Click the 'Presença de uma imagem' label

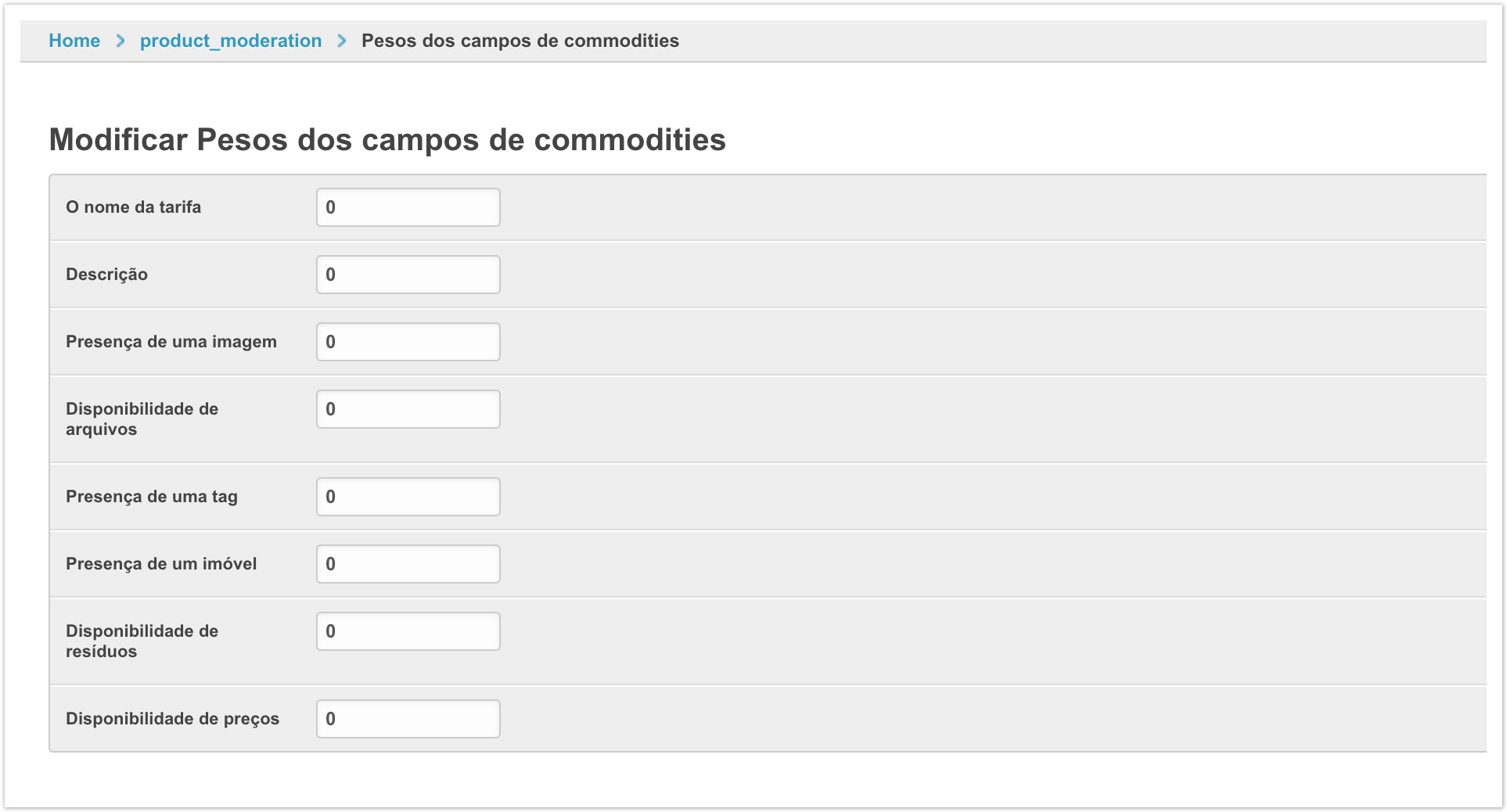click(x=171, y=342)
